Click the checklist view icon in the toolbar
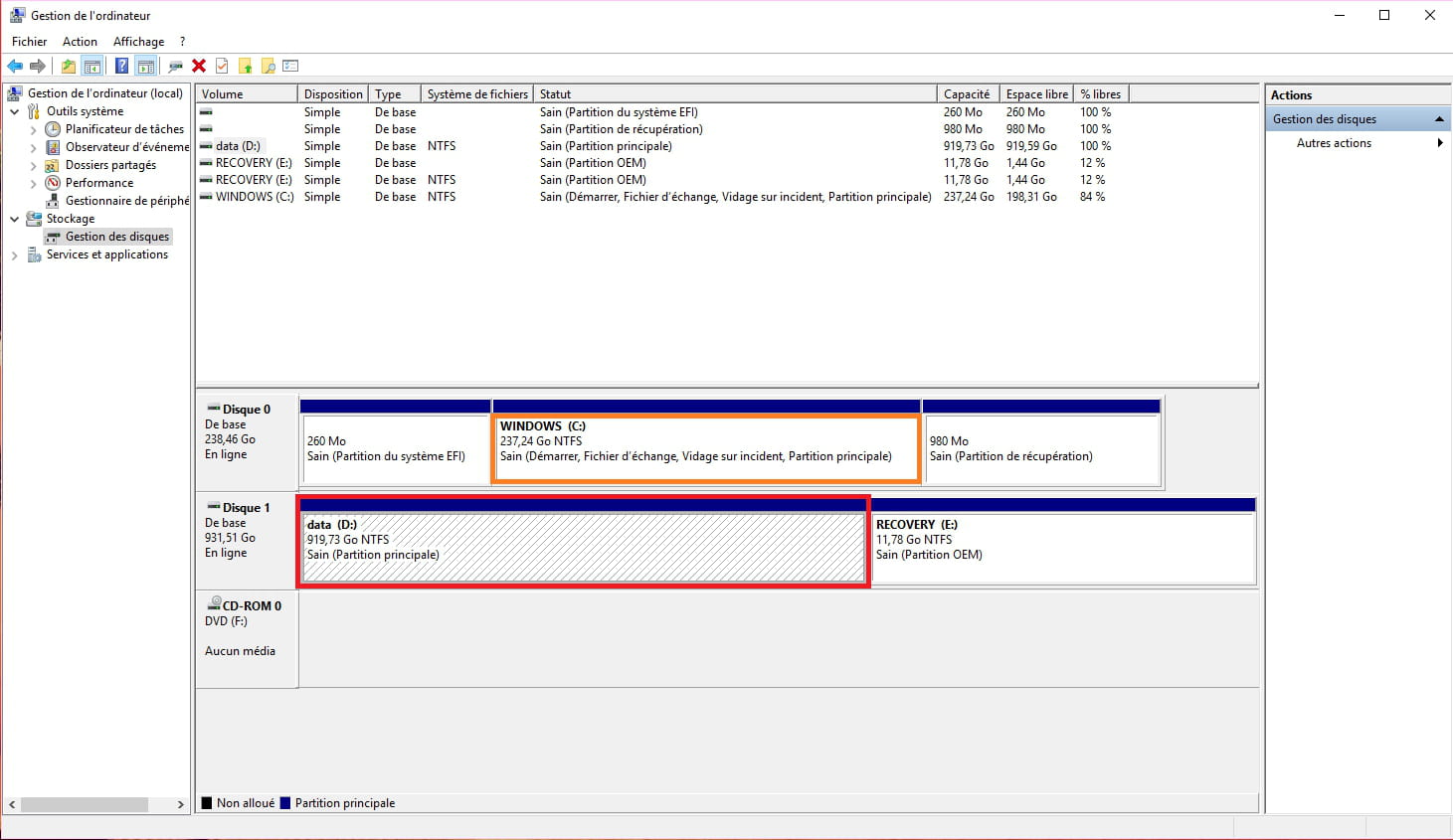 pyautogui.click(x=290, y=67)
